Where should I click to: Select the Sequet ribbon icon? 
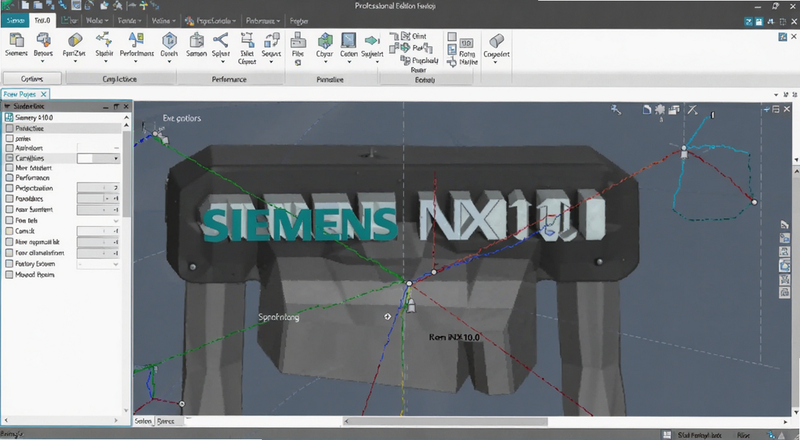pyautogui.click(x=271, y=40)
